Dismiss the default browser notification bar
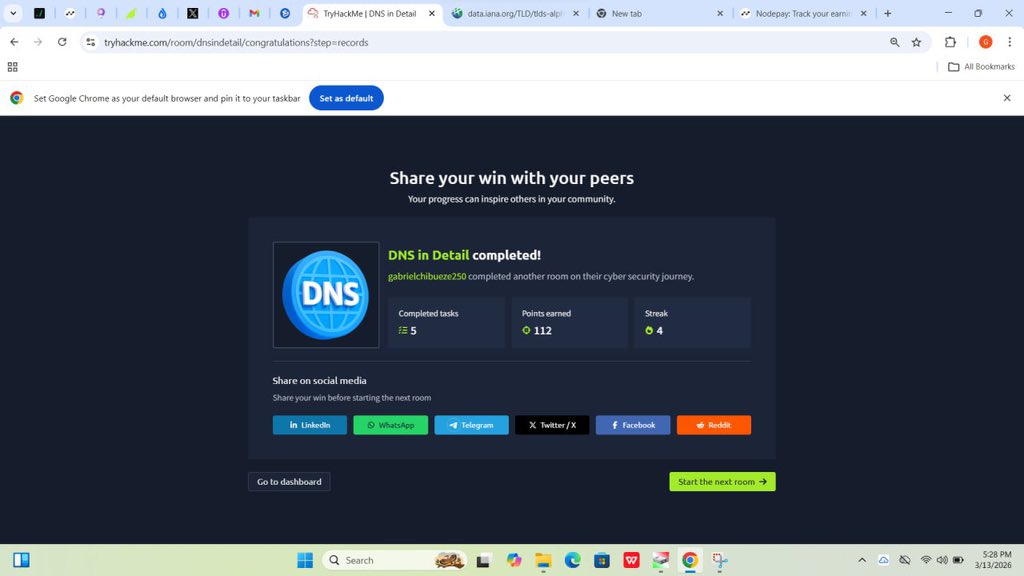 point(1007,98)
